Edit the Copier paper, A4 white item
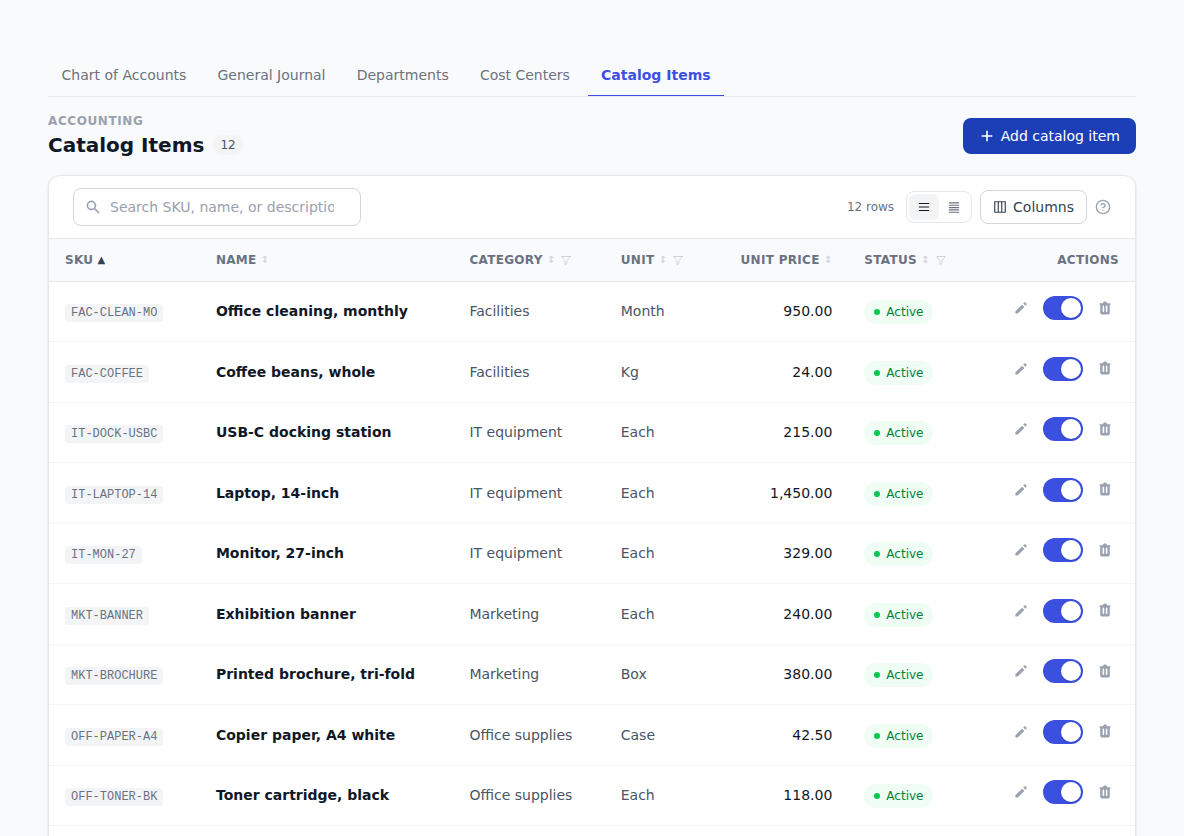 click(x=1020, y=732)
